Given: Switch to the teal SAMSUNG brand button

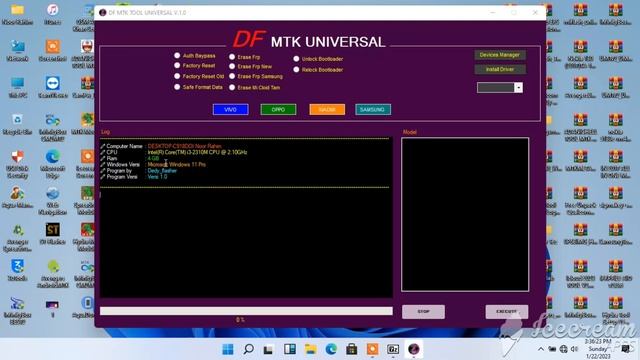Looking at the screenshot, I should pyautogui.click(x=373, y=109).
